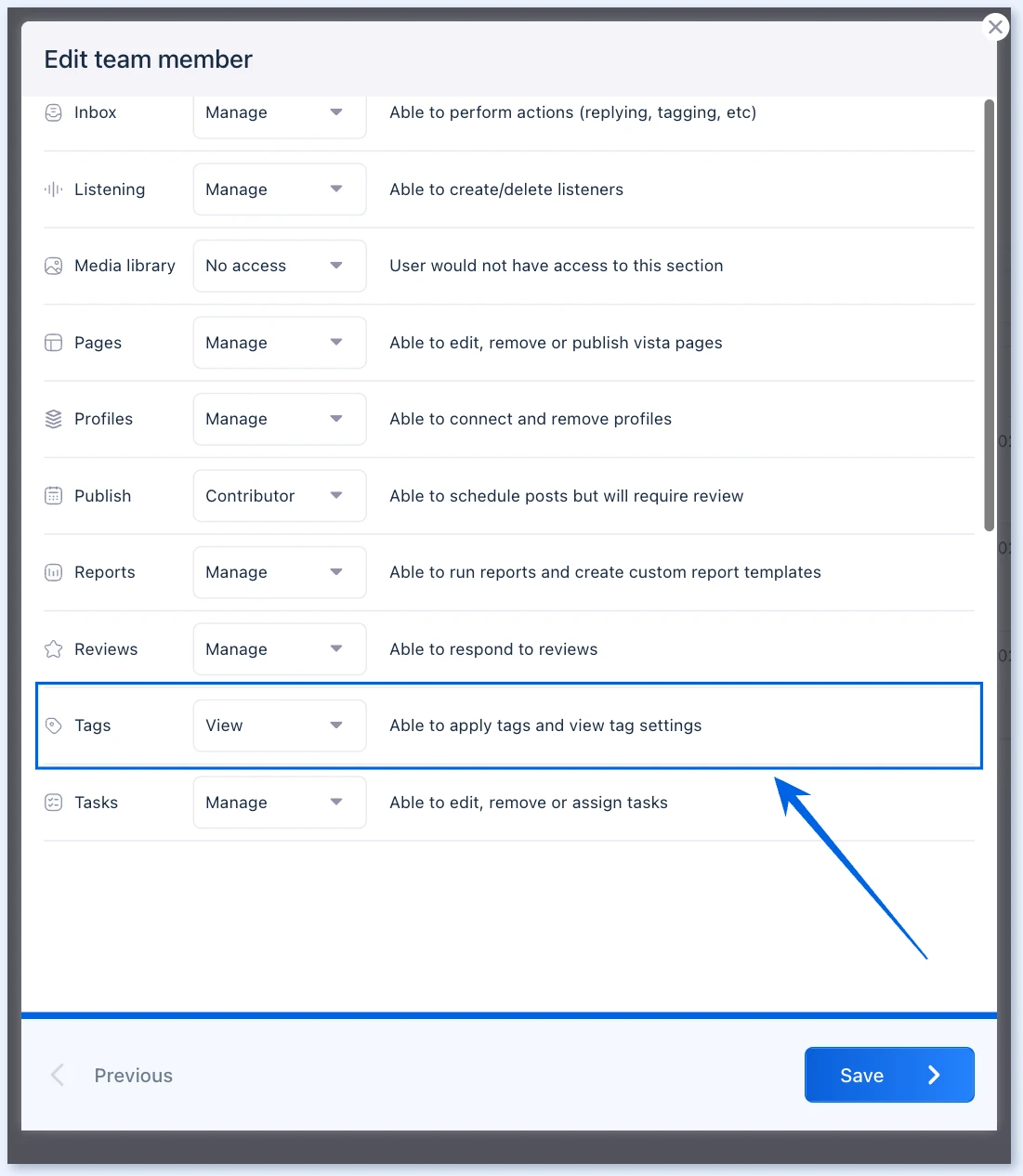Click 'Able to connect and remove profiles' text
The height and width of the screenshot is (1176, 1023).
[531, 419]
